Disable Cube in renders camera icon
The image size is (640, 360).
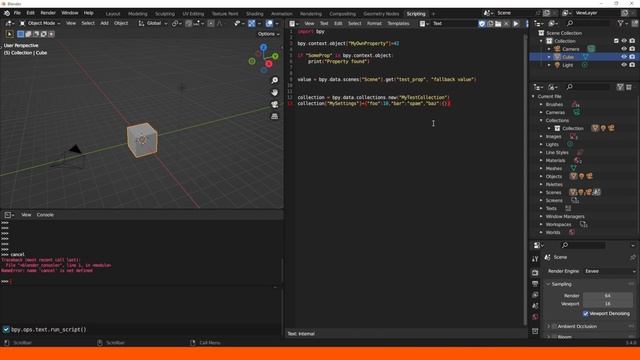pyautogui.click(x=632, y=57)
